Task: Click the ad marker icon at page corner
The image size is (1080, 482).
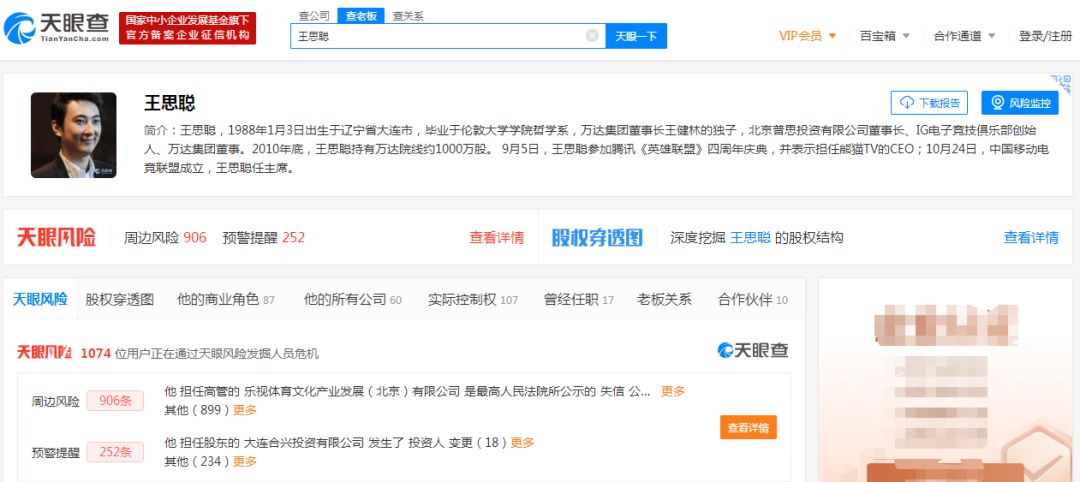Action: coord(1061,84)
